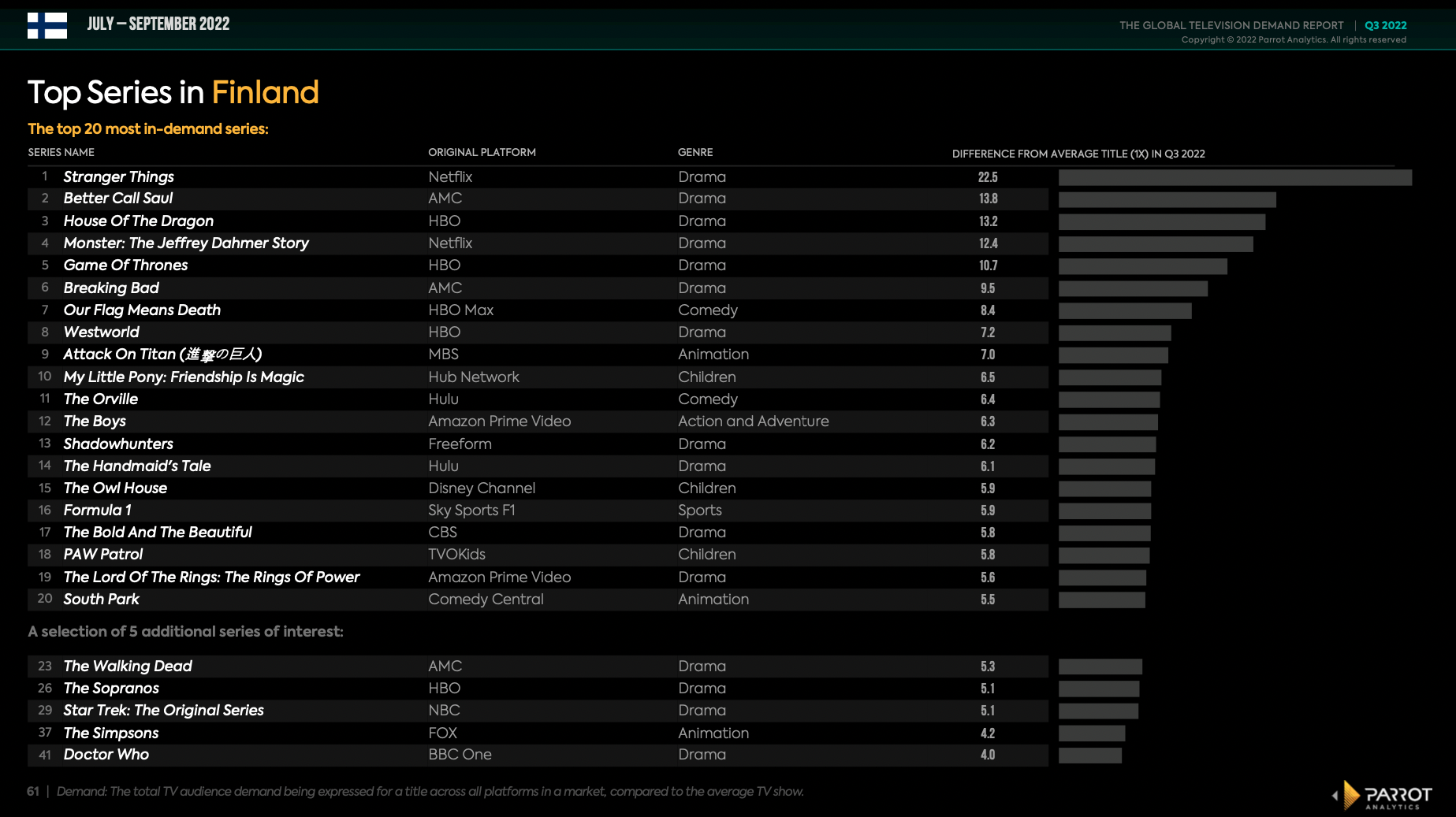Click 'Comedy Central' platform cell
This screenshot has width=1456, height=817.
point(486,600)
